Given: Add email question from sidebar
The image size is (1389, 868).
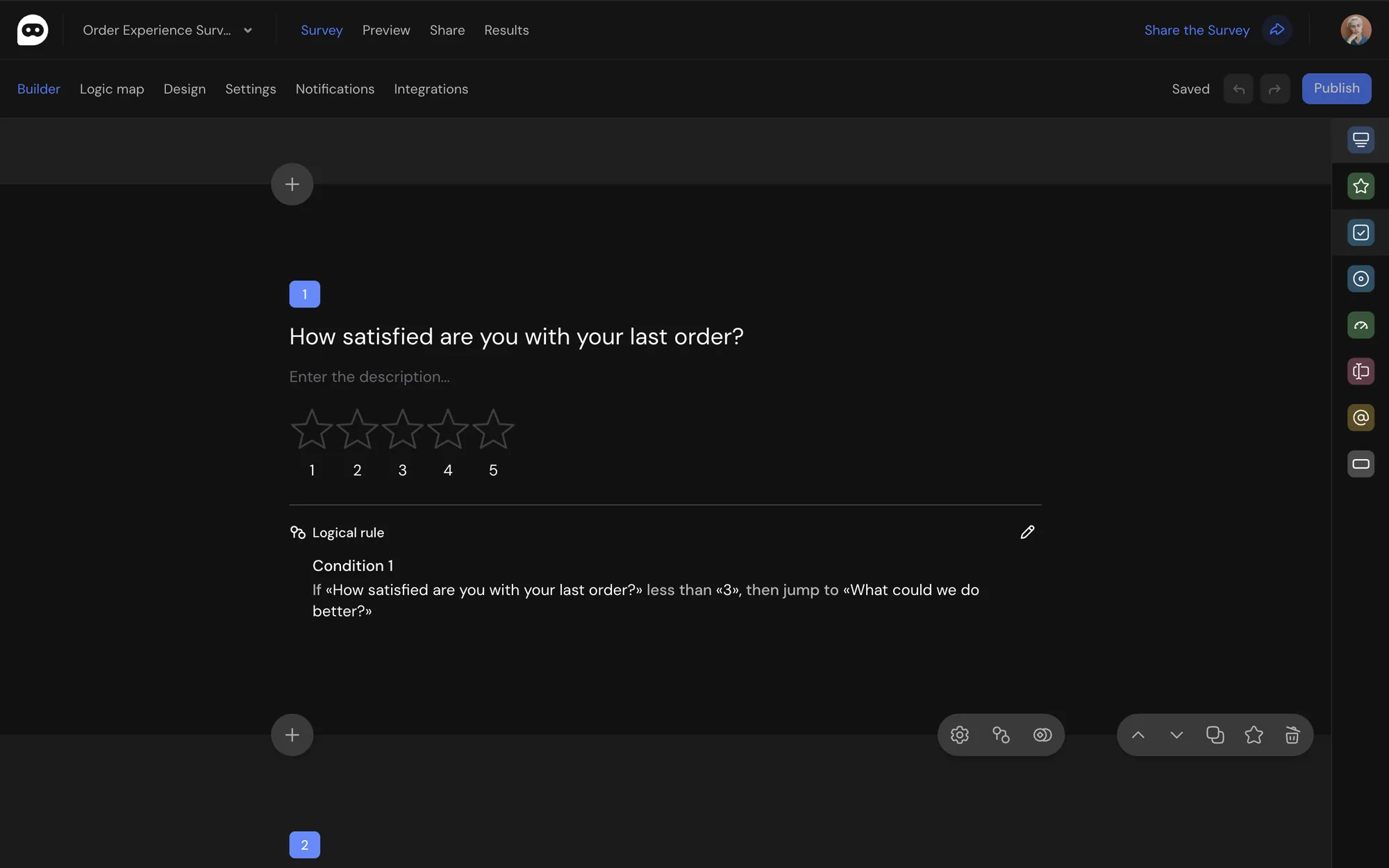Looking at the screenshot, I should click(x=1361, y=417).
